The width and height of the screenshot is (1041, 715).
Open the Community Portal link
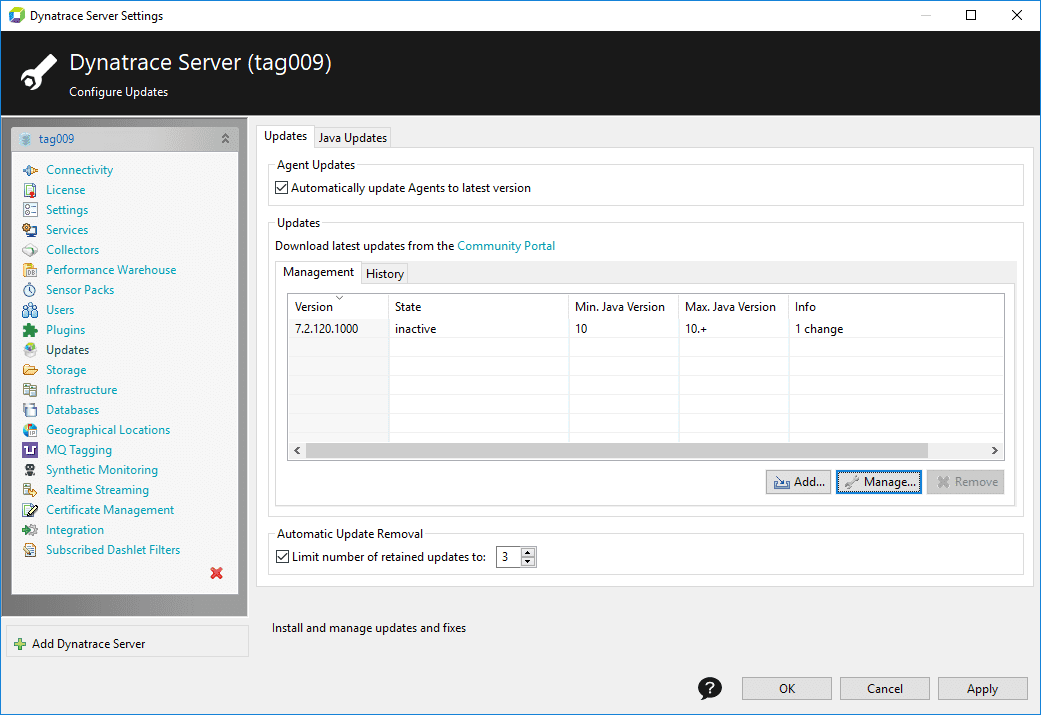click(x=506, y=246)
